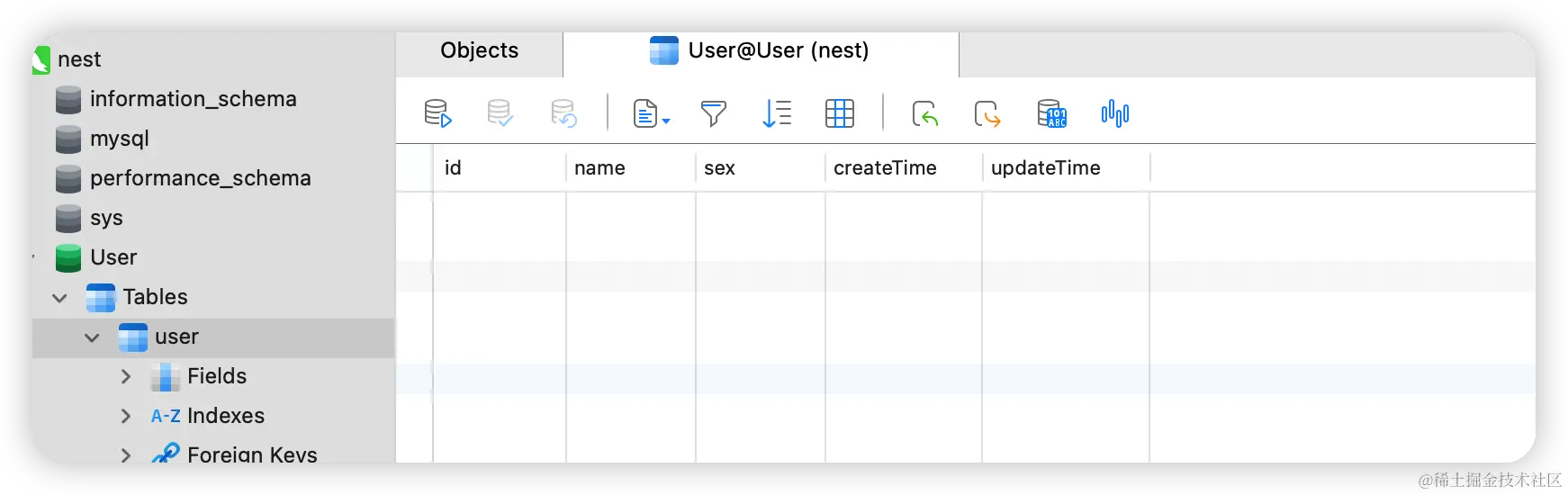Click the data generation icon
This screenshot has height=495, width=1568.
[1051, 113]
